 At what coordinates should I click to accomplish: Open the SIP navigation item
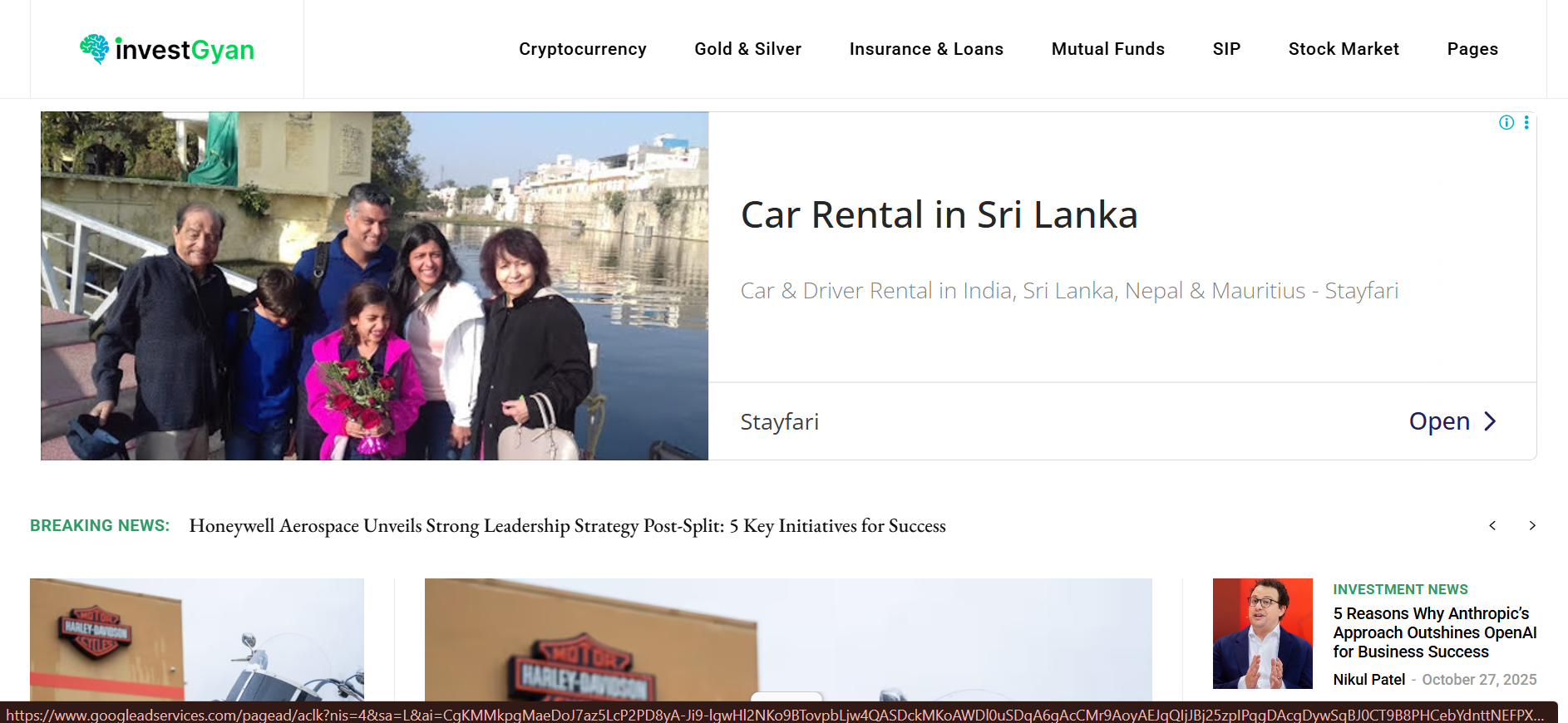[x=1226, y=49]
